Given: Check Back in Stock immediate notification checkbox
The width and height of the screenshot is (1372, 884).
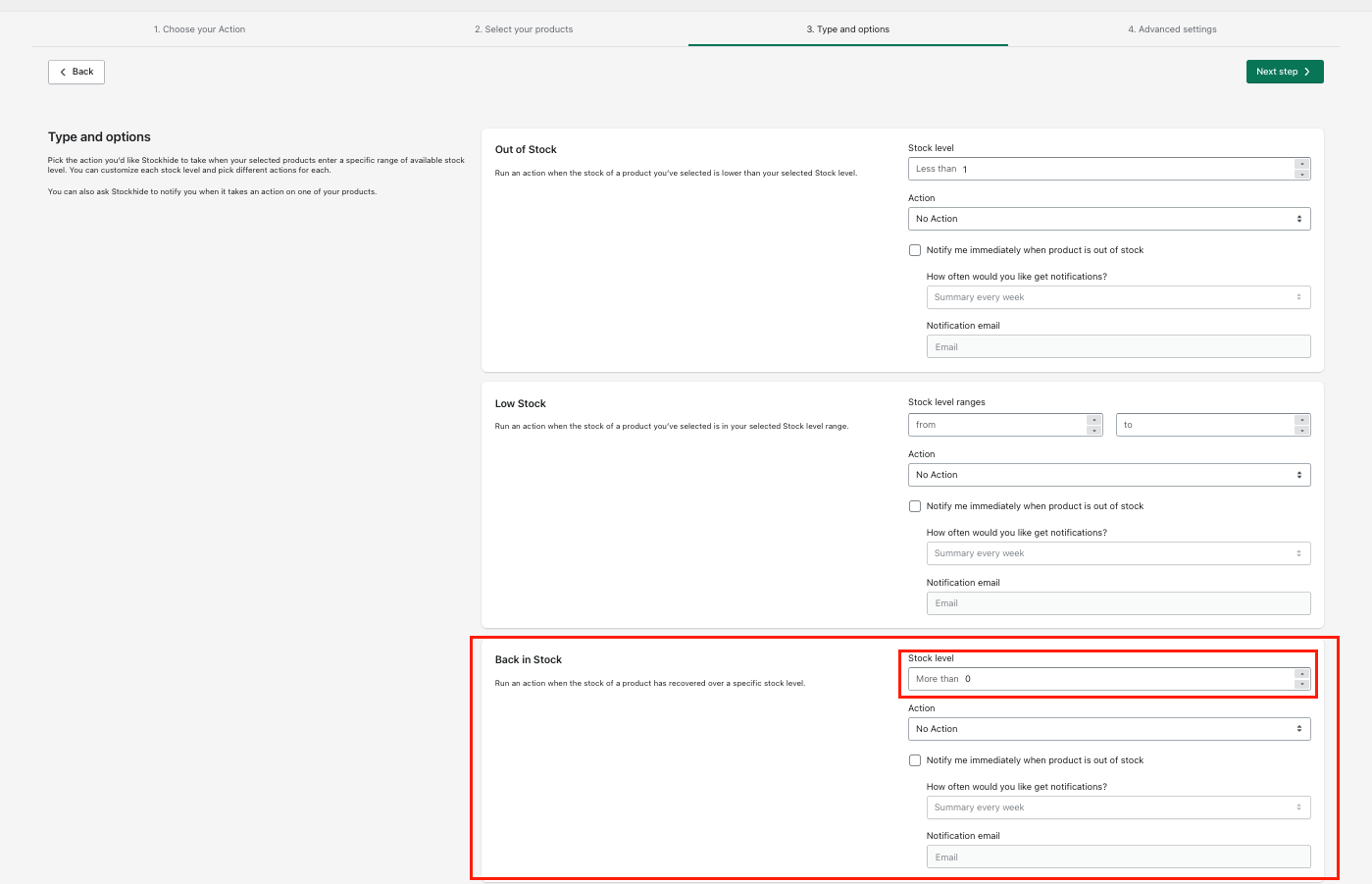Looking at the screenshot, I should (915, 760).
